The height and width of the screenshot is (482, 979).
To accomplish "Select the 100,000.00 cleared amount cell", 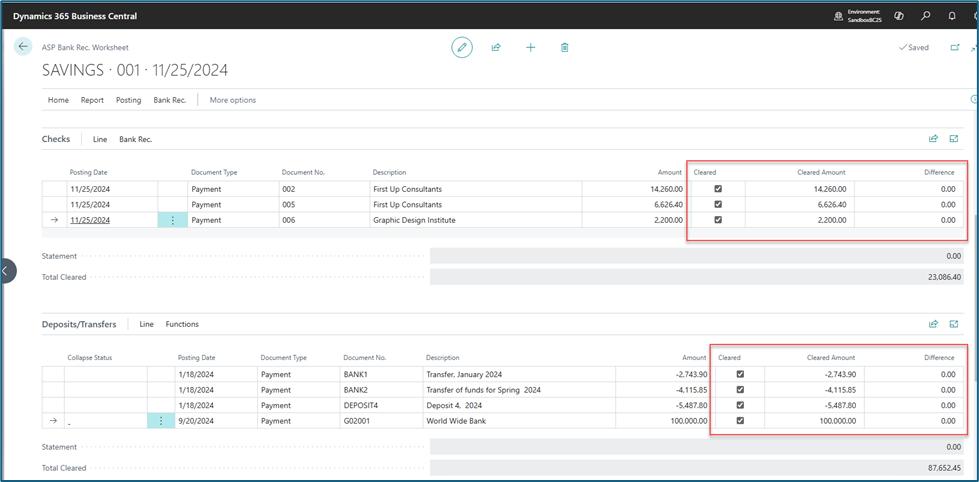I will pyautogui.click(x=815, y=421).
